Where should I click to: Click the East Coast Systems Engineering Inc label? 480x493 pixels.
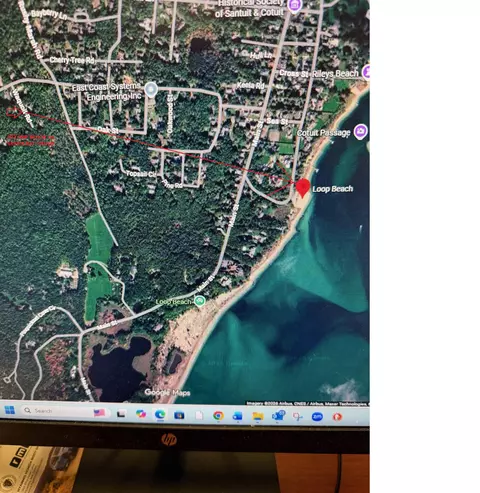click(107, 92)
